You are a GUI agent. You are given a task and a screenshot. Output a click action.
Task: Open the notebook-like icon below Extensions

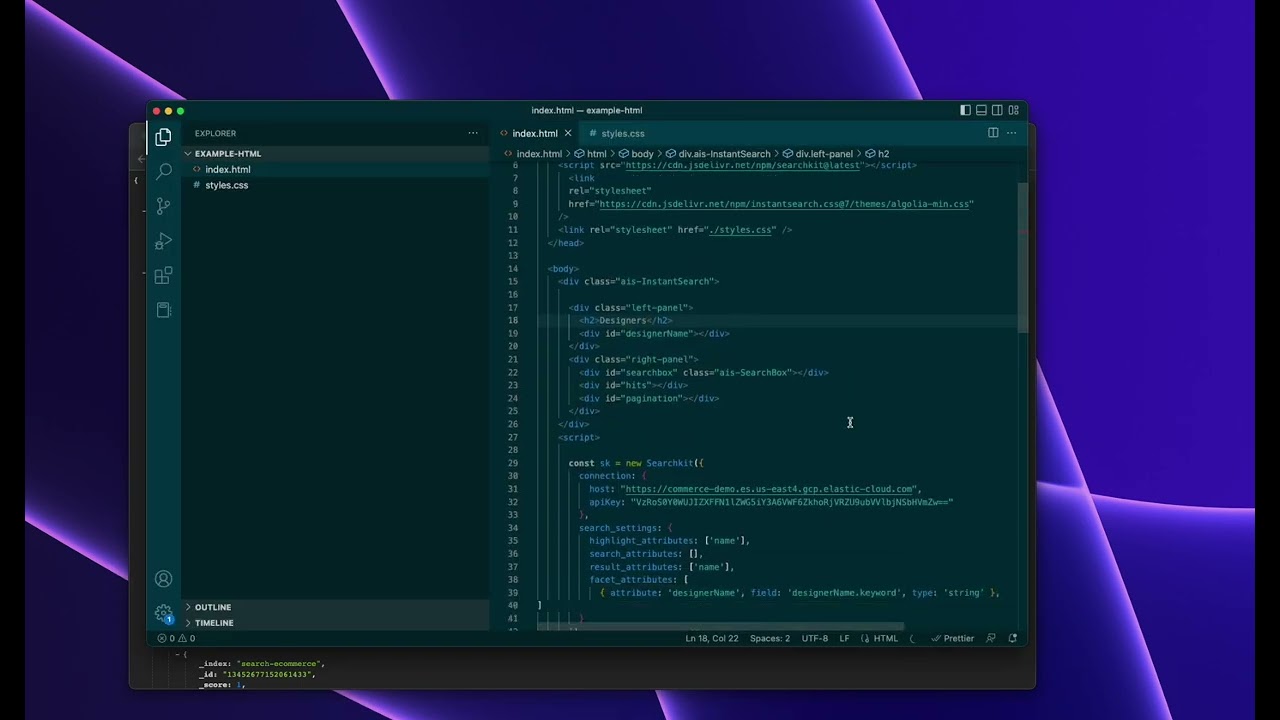point(163,310)
